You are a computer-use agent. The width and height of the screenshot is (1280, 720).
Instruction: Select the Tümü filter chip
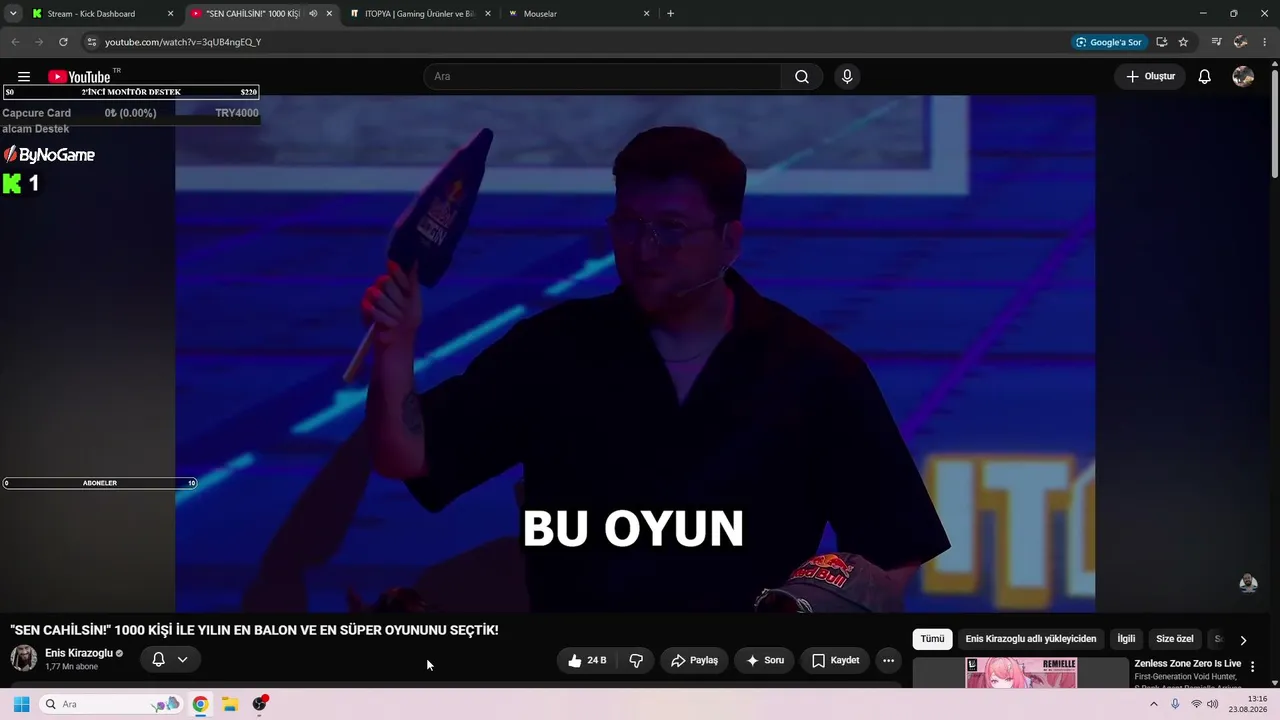[932, 639]
